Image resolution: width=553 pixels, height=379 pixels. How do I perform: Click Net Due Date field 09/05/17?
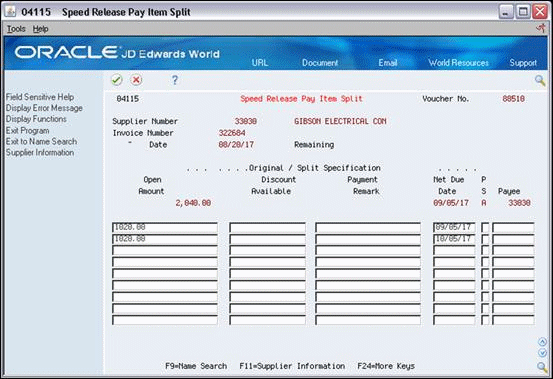click(454, 227)
